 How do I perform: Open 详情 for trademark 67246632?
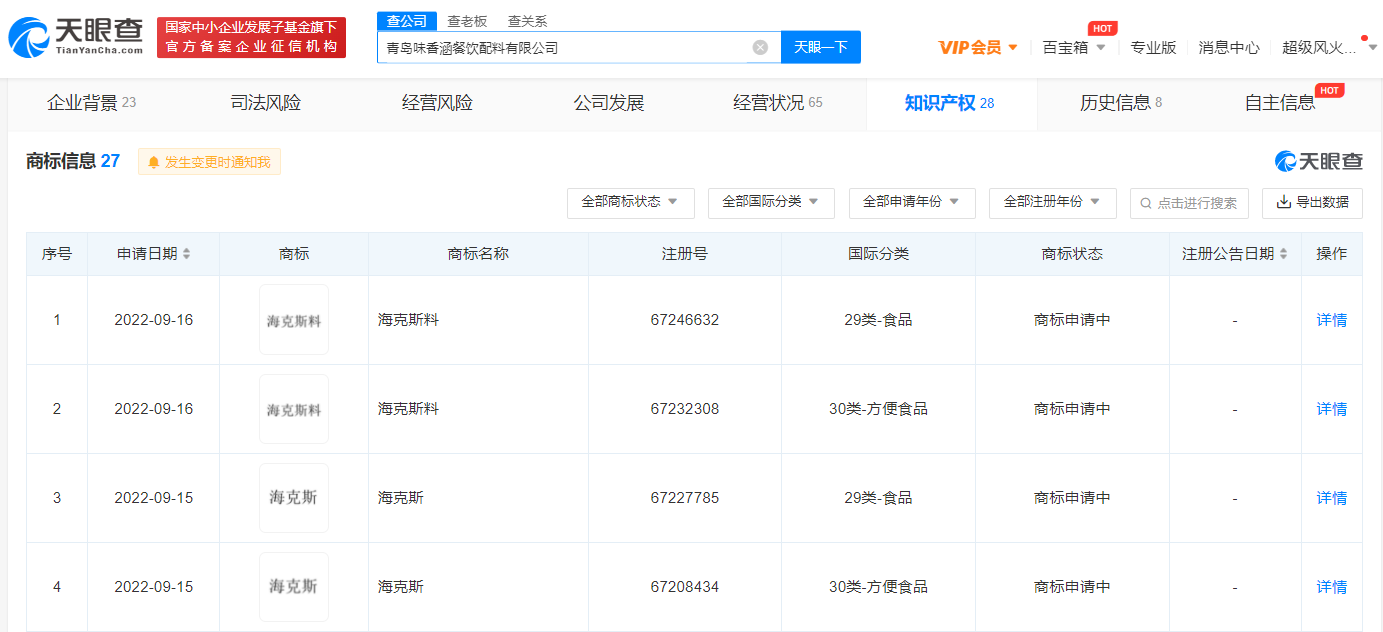coord(1331,320)
